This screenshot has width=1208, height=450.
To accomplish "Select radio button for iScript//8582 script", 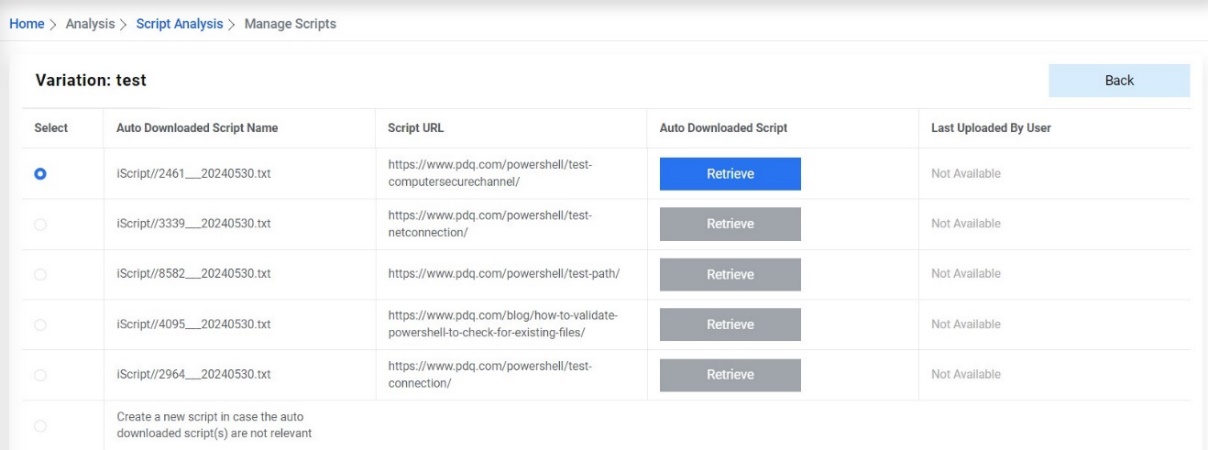I will pos(40,274).
